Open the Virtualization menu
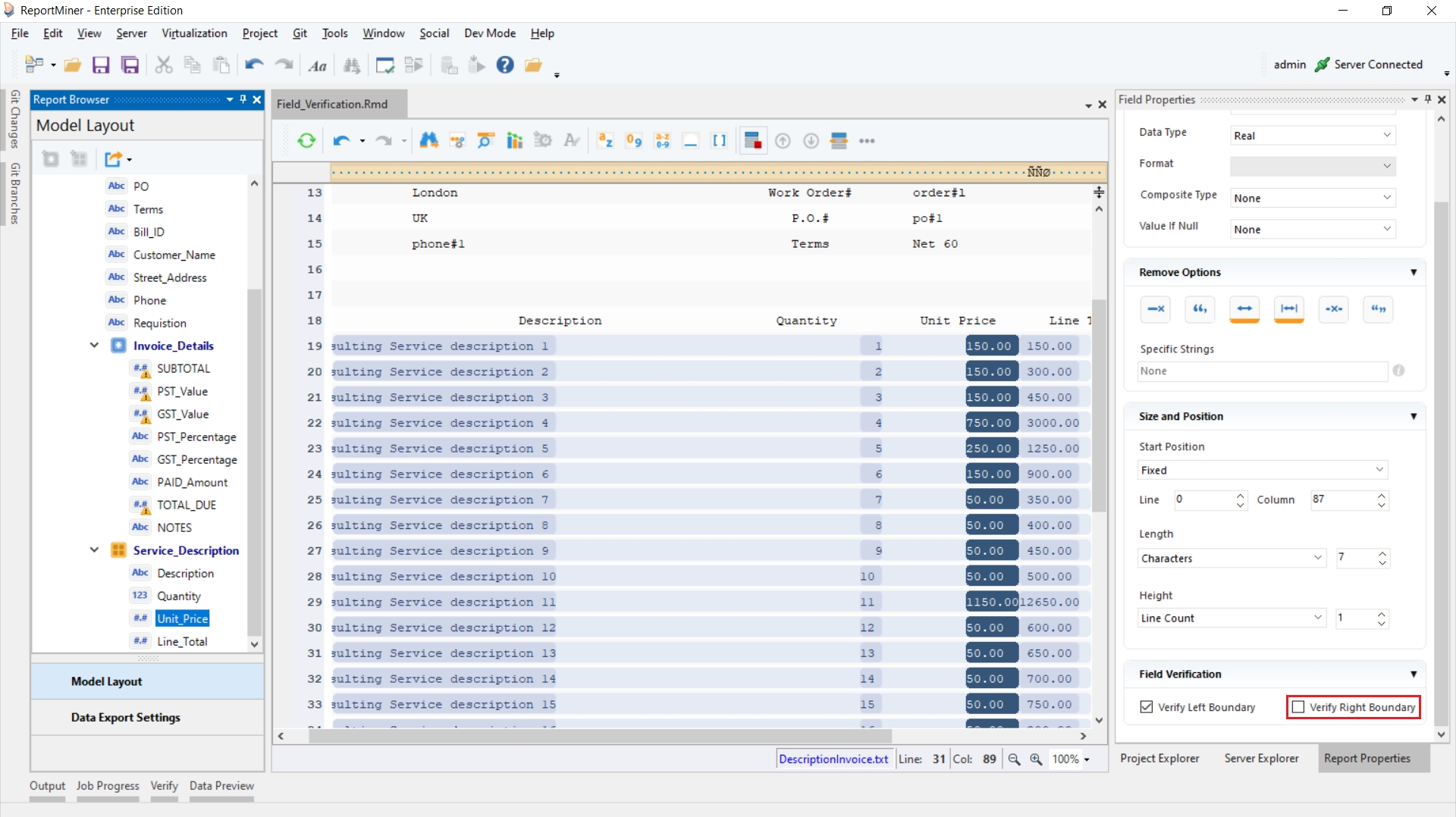The height and width of the screenshot is (817, 1456). click(x=194, y=33)
